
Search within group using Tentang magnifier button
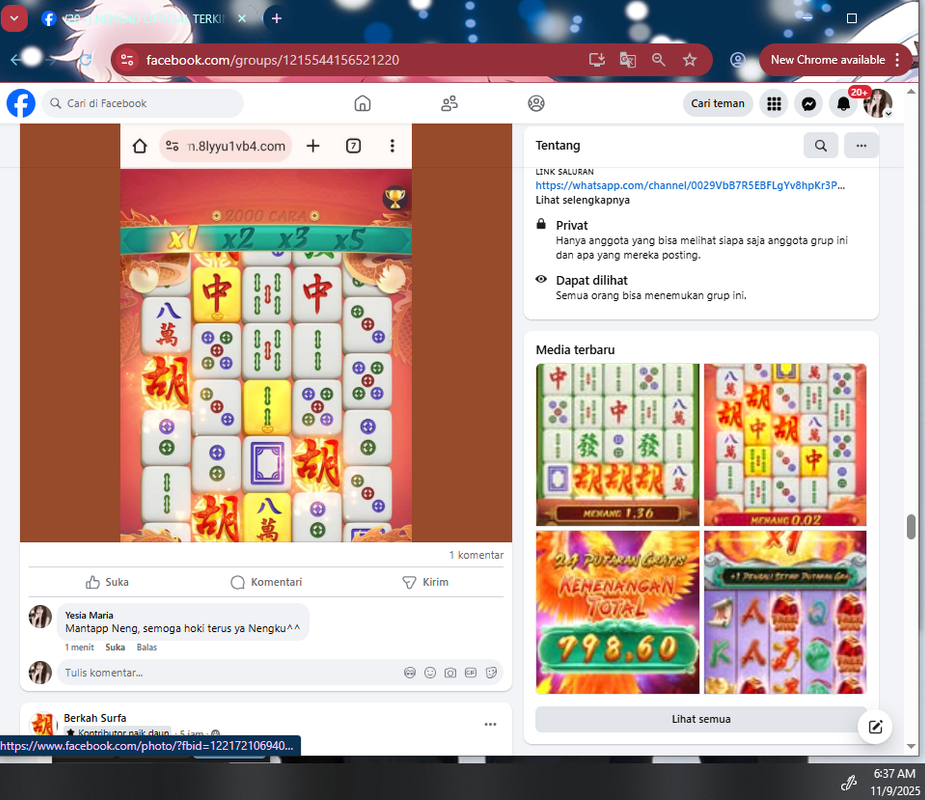(821, 145)
